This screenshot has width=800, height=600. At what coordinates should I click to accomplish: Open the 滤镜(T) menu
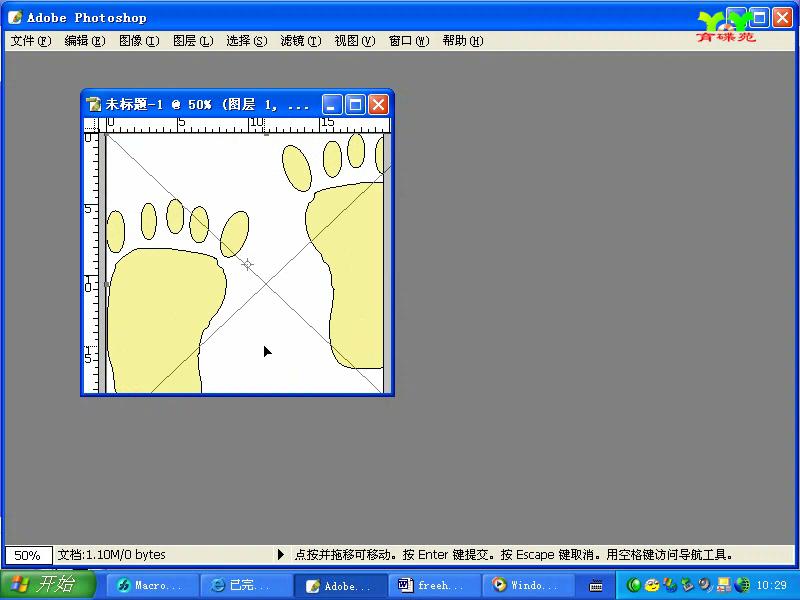coord(301,41)
